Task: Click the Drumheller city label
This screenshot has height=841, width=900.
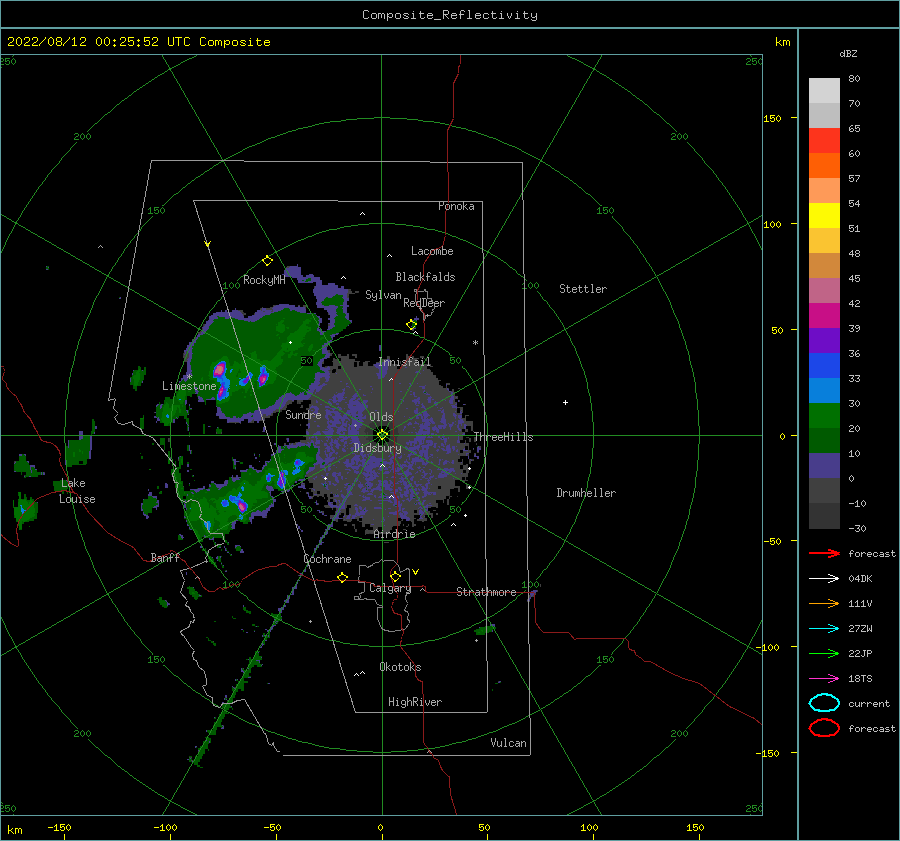Action: pyautogui.click(x=586, y=493)
